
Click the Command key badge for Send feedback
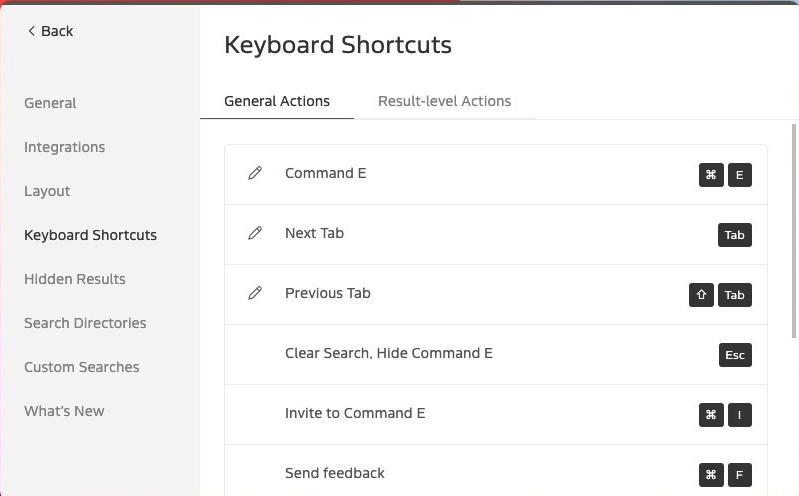(x=711, y=475)
